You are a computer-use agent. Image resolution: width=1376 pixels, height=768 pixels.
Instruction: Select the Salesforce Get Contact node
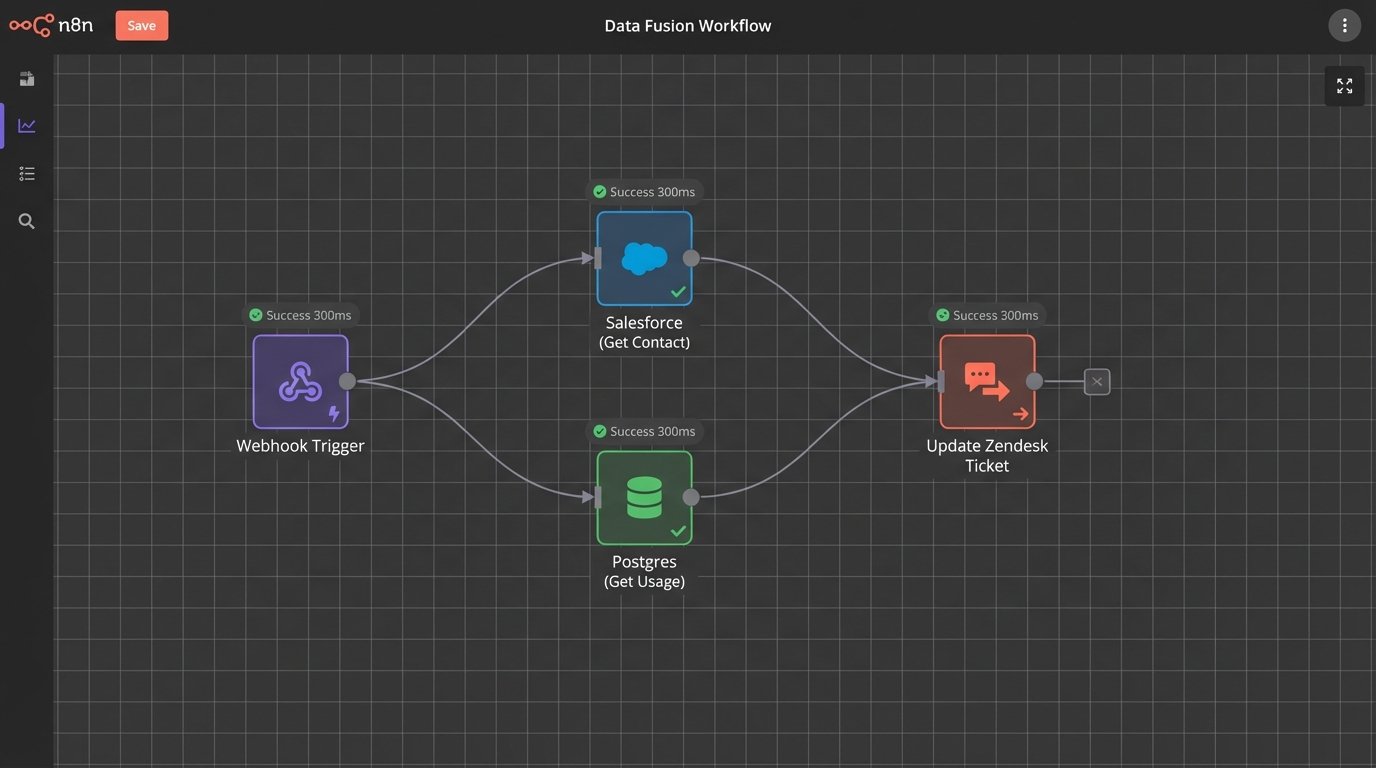(644, 258)
